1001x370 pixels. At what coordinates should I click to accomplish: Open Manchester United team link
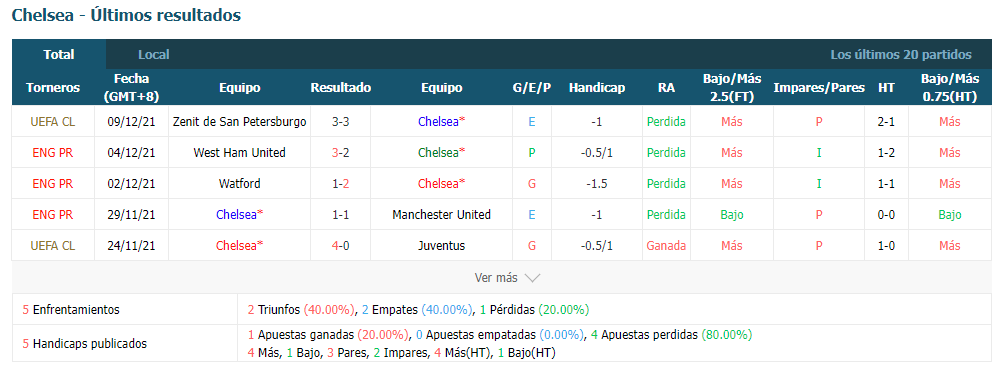(x=441, y=214)
